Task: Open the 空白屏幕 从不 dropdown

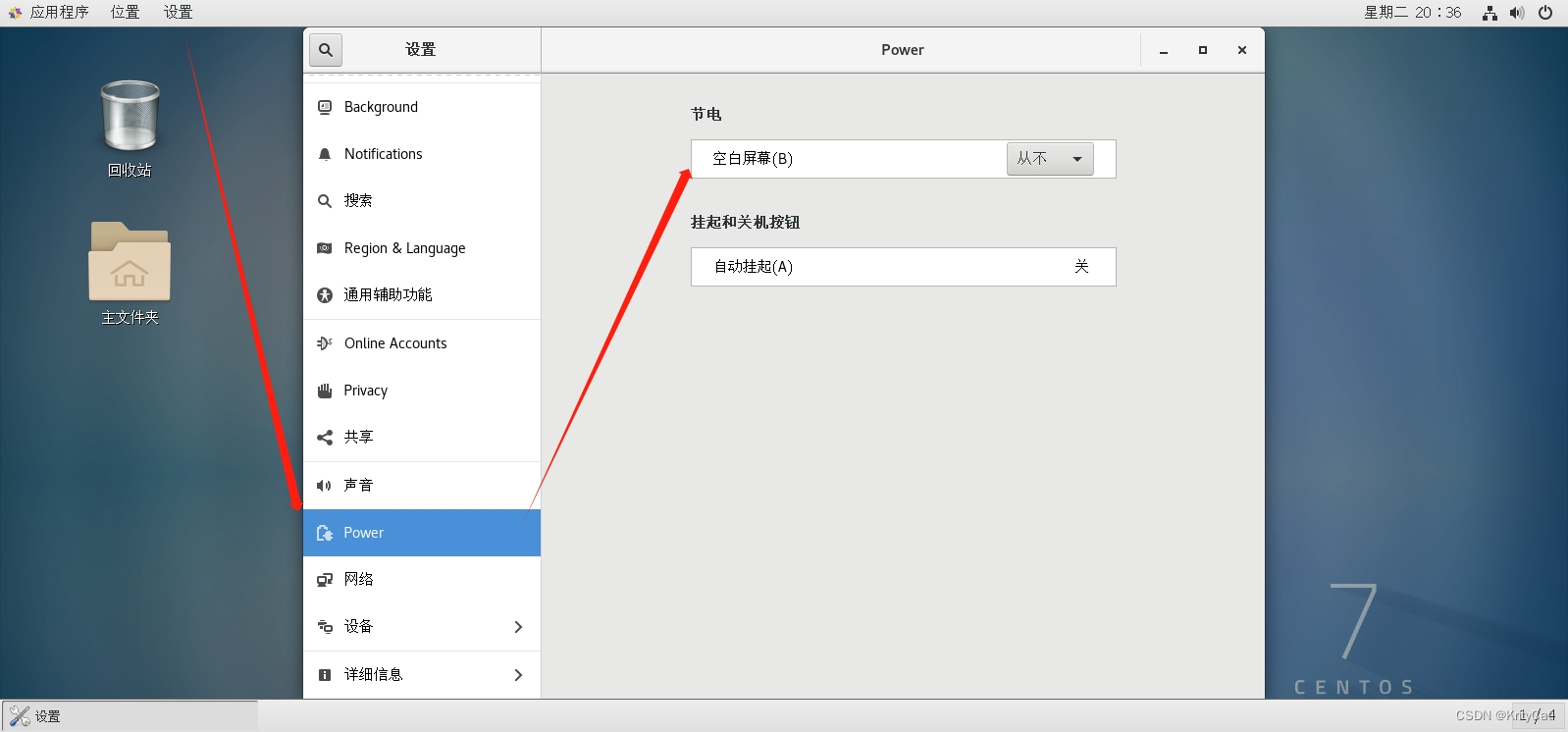Action: (x=1050, y=159)
